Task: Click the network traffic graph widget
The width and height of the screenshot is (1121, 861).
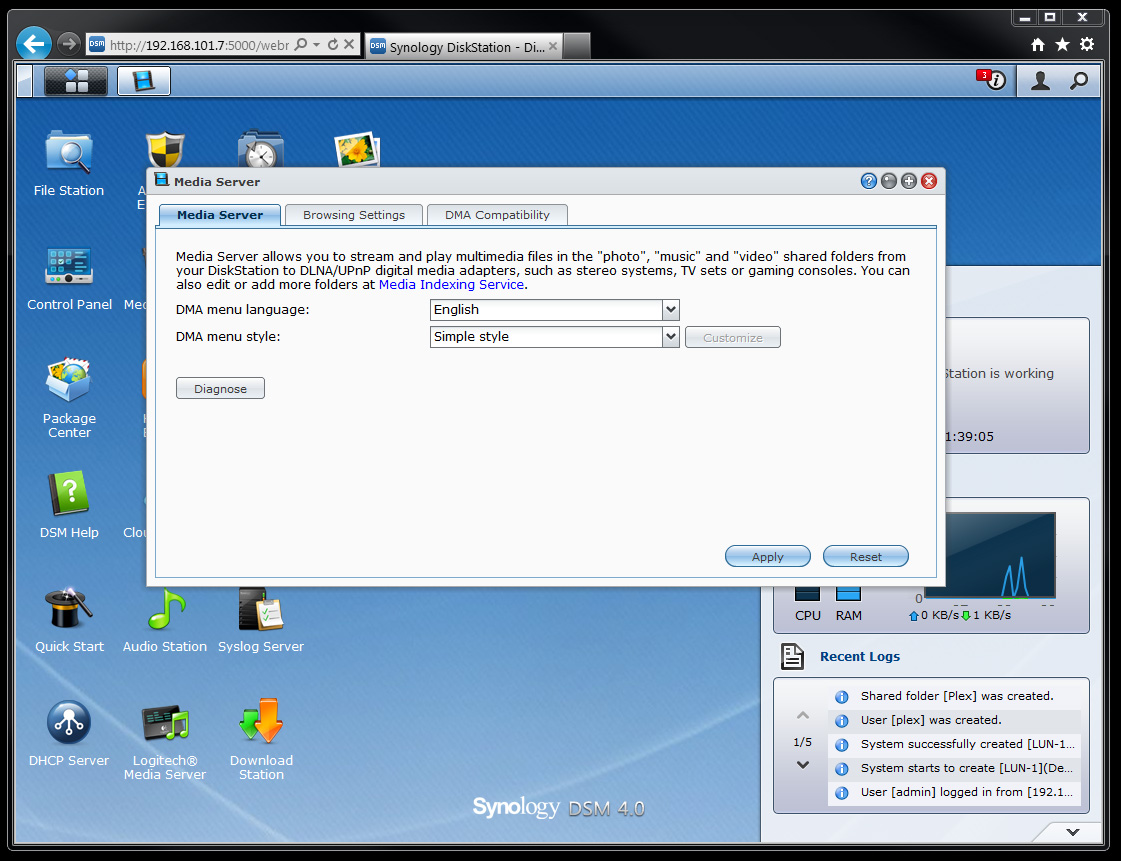Action: [x=990, y=554]
